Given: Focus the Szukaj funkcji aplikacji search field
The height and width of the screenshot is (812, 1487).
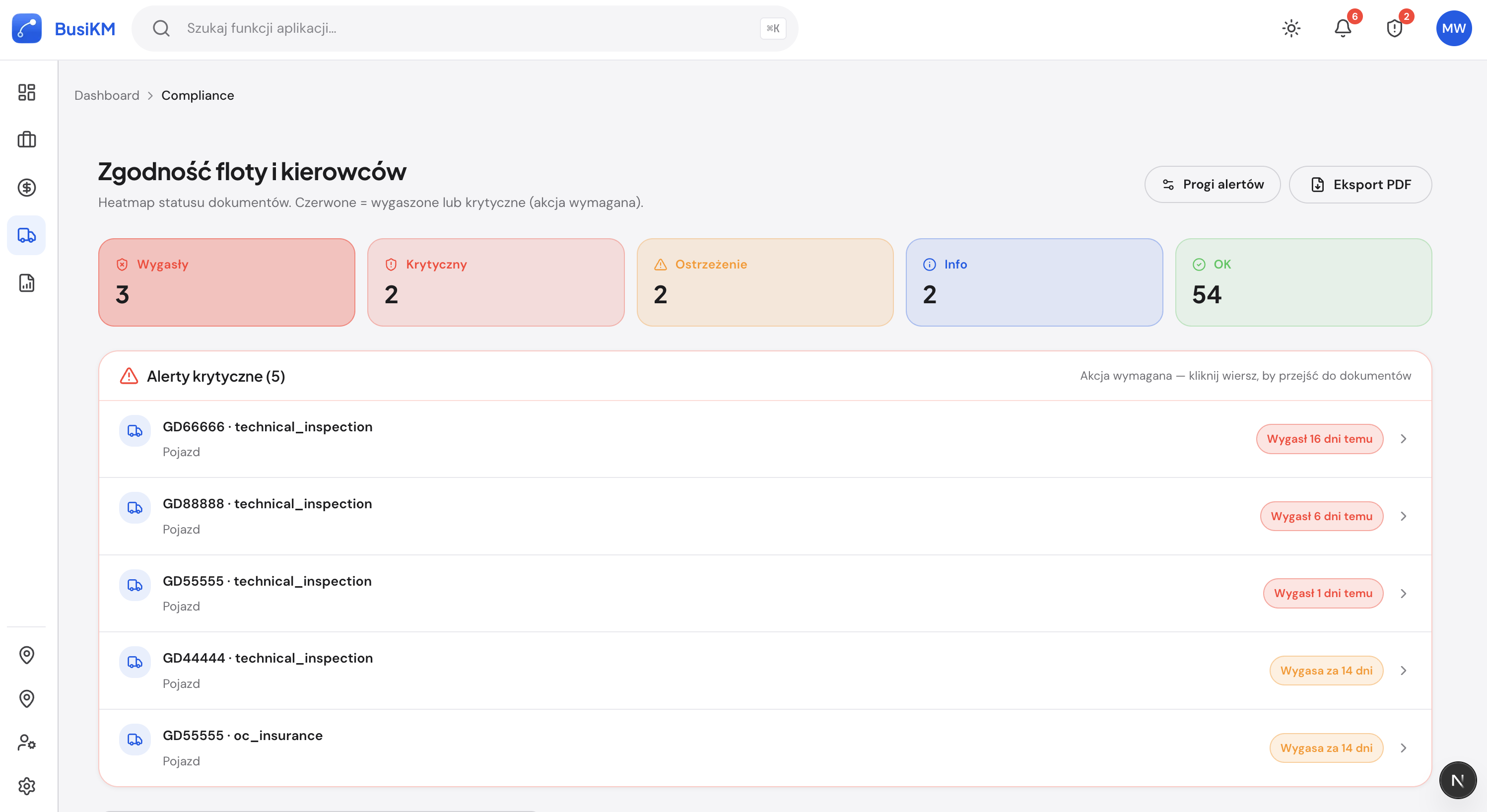Looking at the screenshot, I should click(x=465, y=28).
